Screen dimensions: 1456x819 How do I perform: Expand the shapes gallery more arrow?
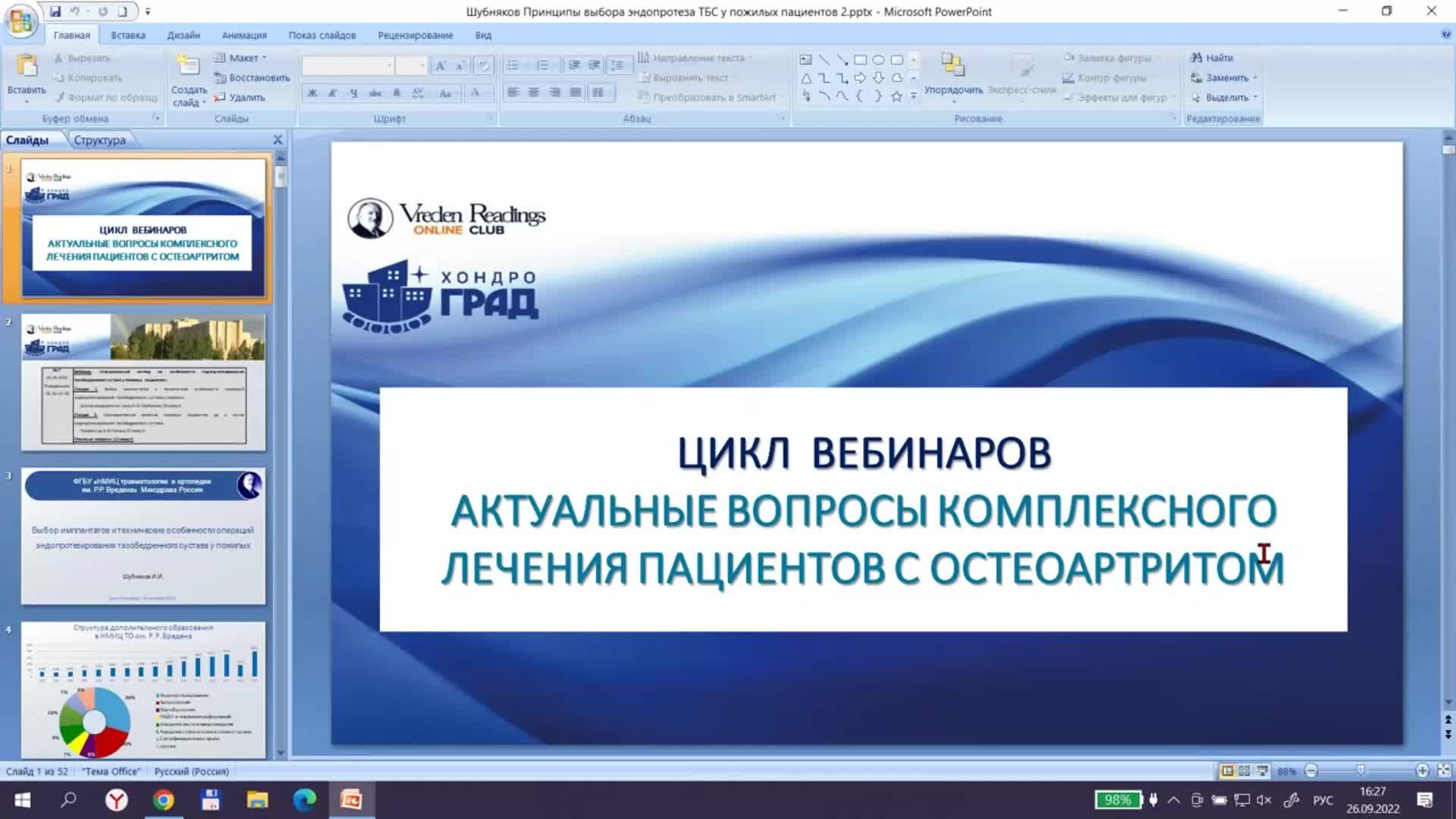(913, 96)
